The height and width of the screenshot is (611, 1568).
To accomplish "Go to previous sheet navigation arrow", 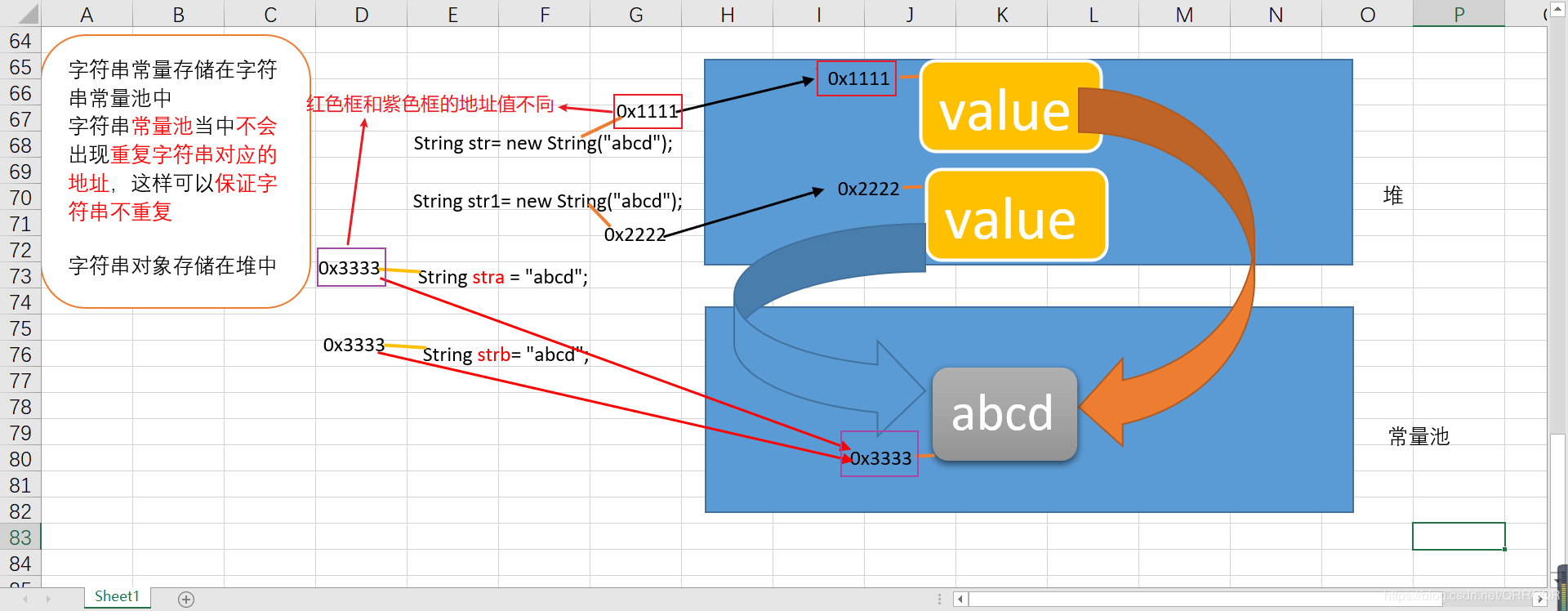I will pyautogui.click(x=25, y=600).
